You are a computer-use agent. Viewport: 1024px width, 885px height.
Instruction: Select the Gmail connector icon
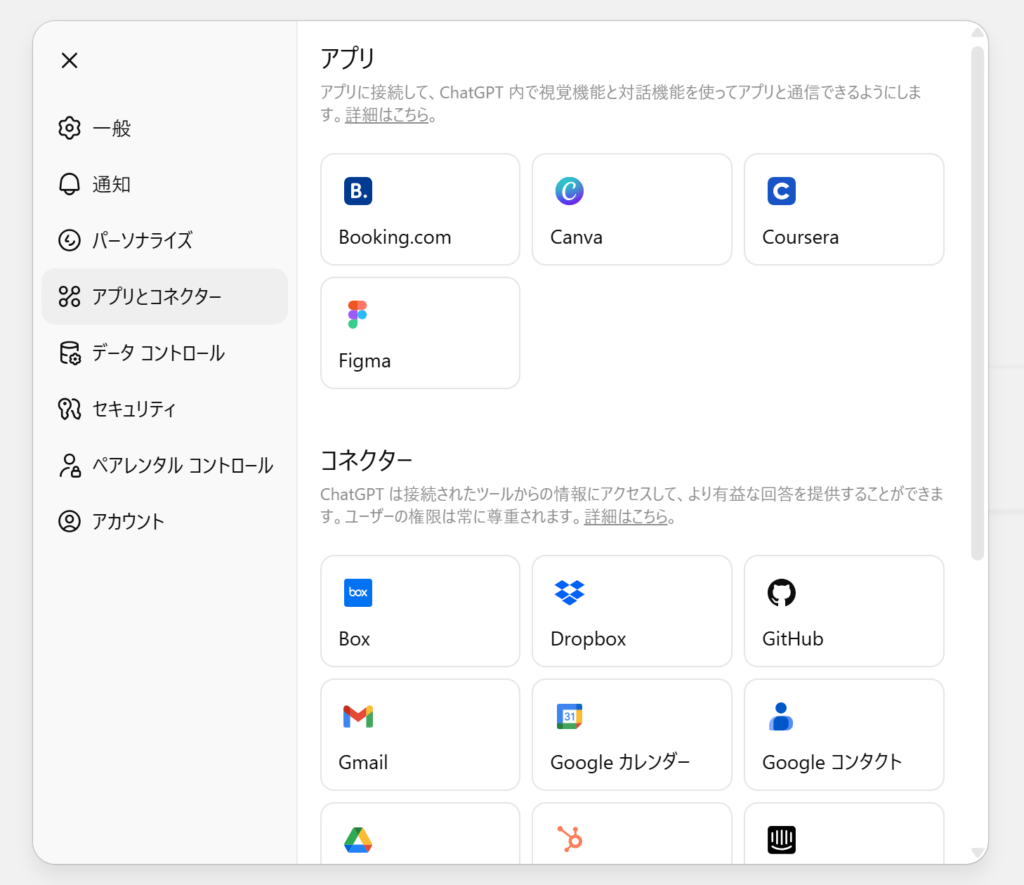tap(358, 716)
